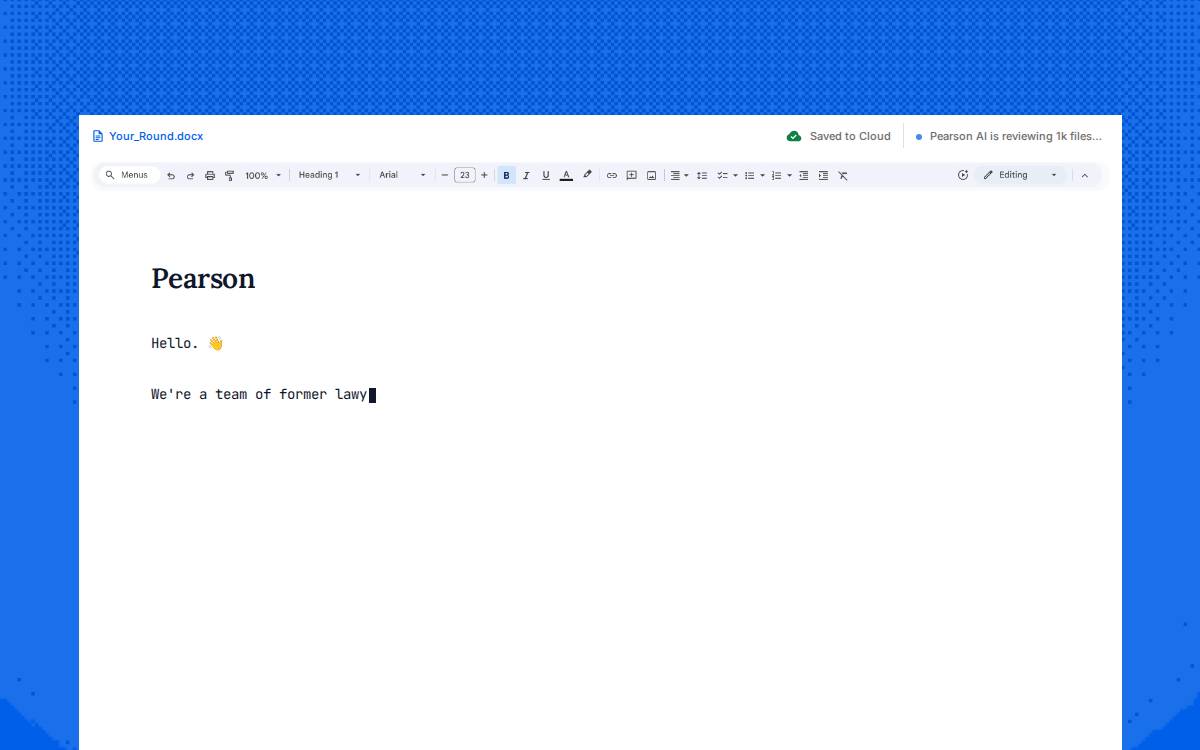Open the text color picker

tap(566, 175)
